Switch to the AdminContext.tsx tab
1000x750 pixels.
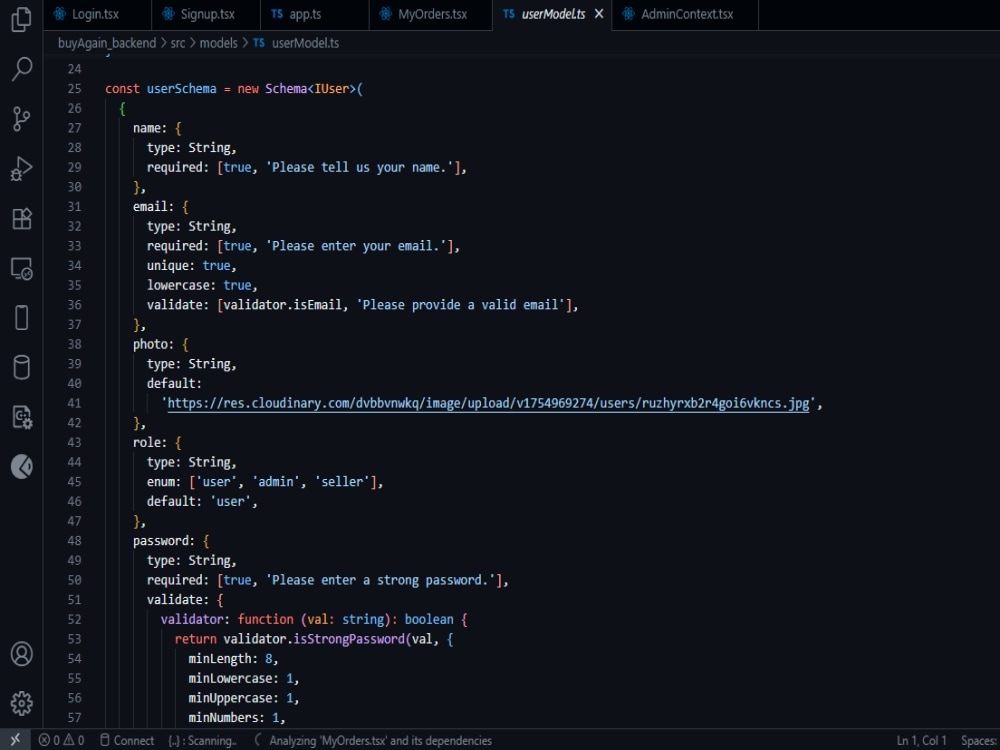686,14
